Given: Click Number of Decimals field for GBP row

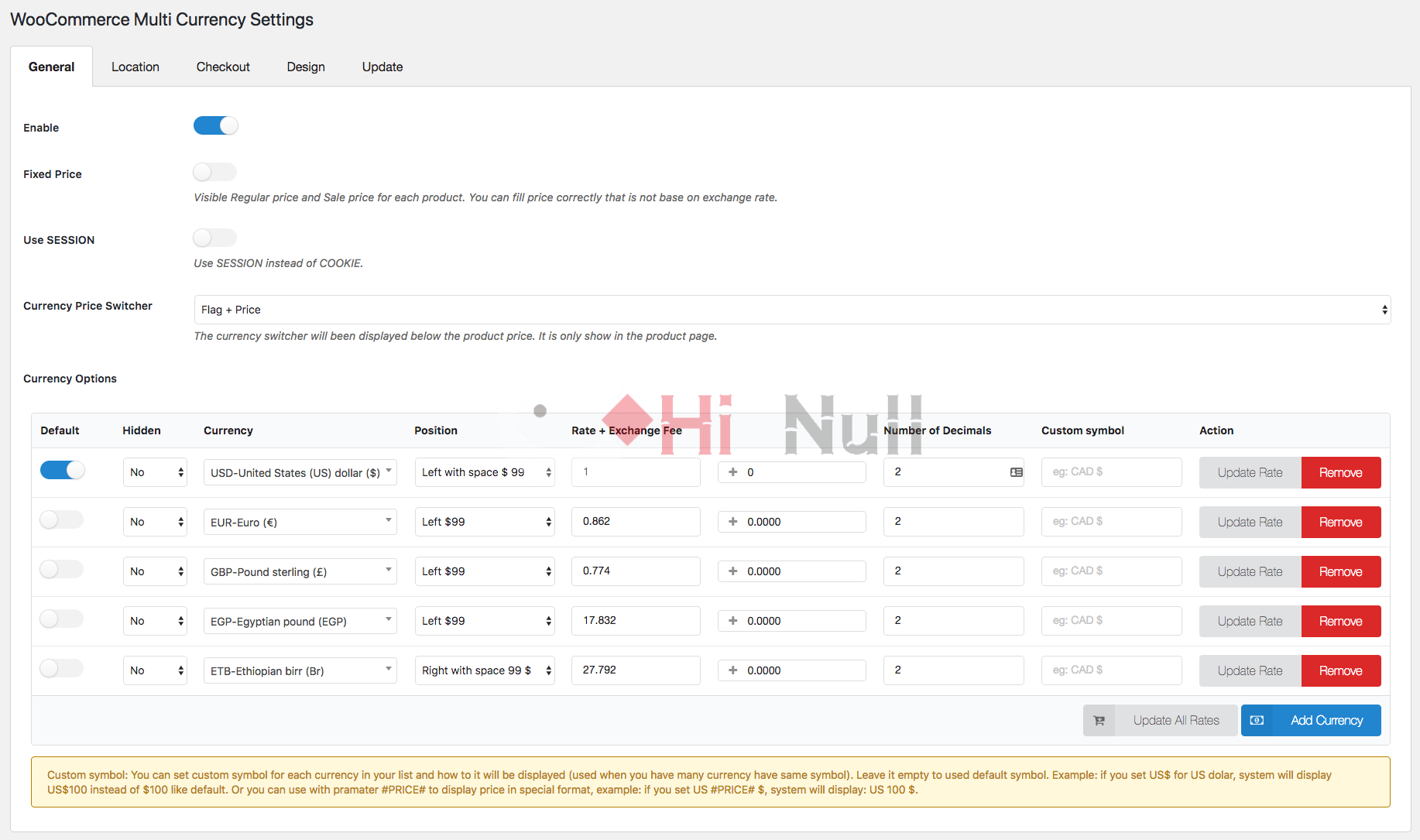Looking at the screenshot, I should click(953, 571).
